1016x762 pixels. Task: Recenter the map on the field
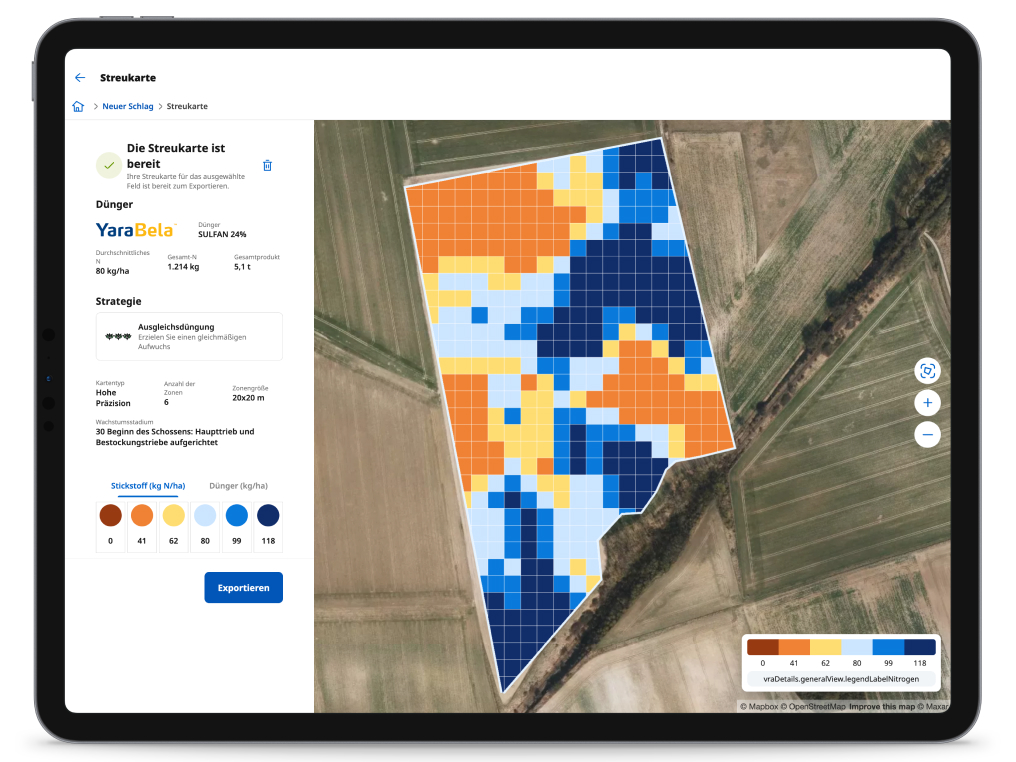[927, 371]
